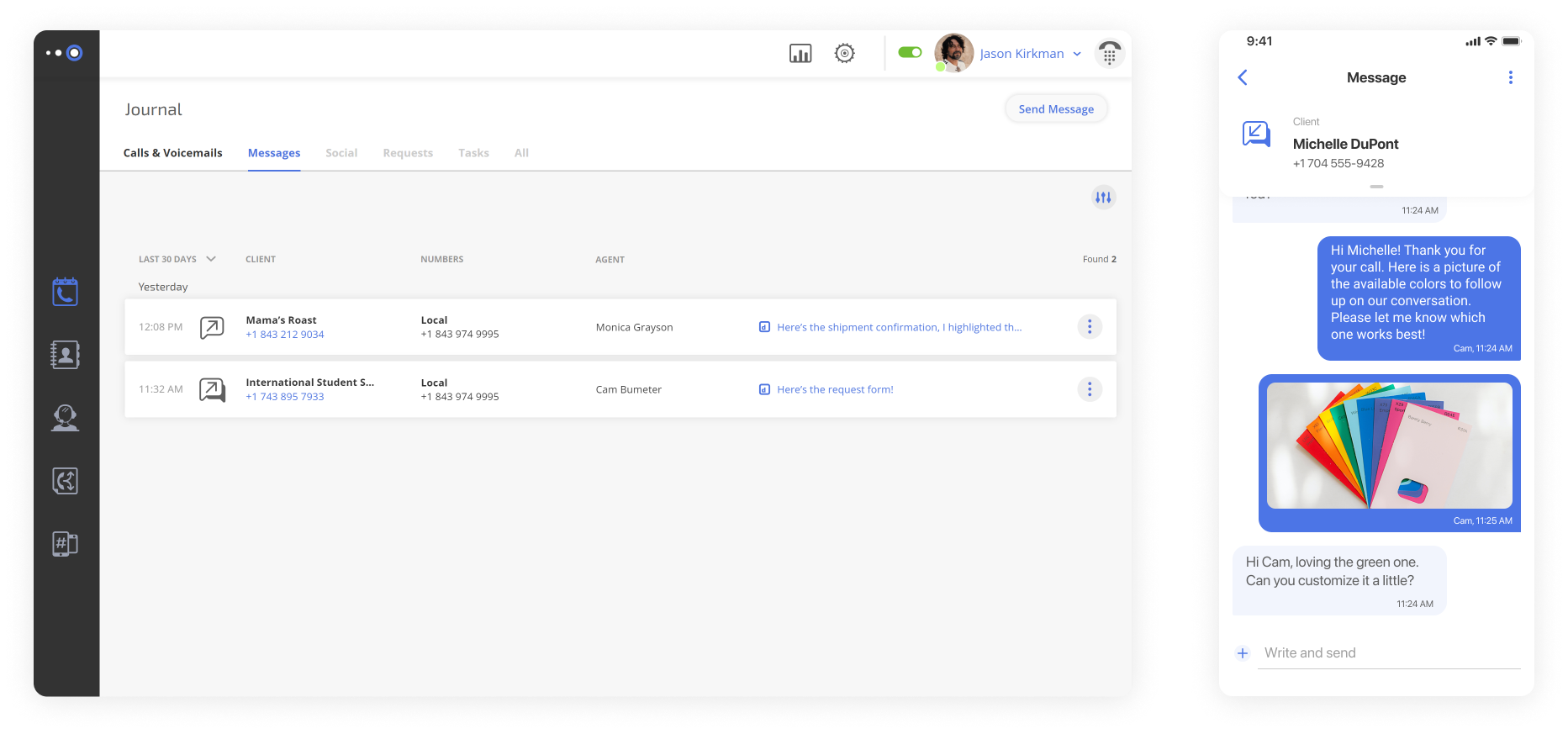The height and width of the screenshot is (734, 1568).
Task: Click the contact card drag handle
Action: tap(1376, 187)
